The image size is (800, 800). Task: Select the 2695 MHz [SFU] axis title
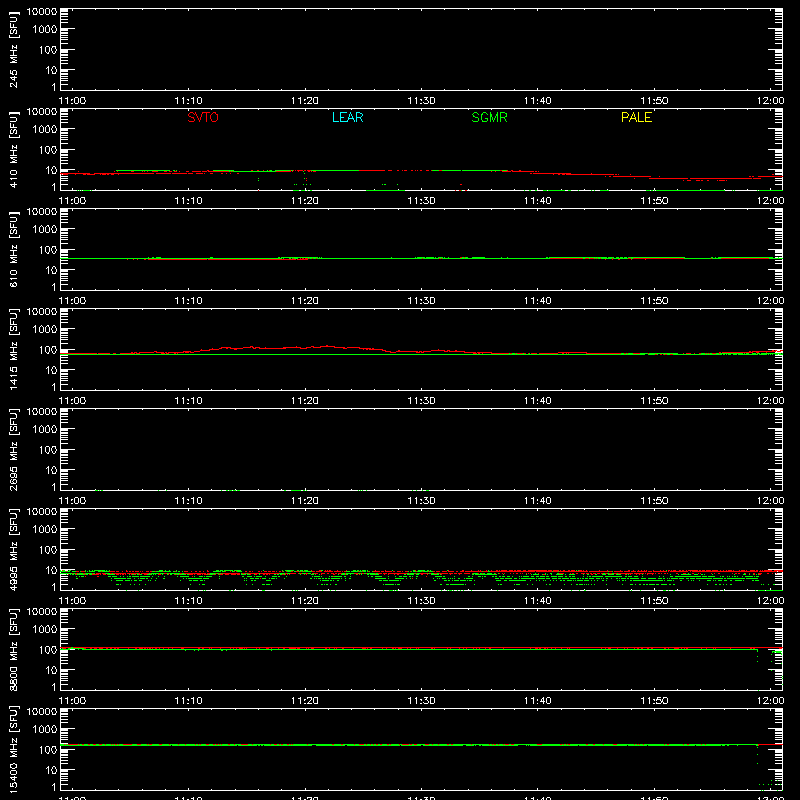[13, 450]
